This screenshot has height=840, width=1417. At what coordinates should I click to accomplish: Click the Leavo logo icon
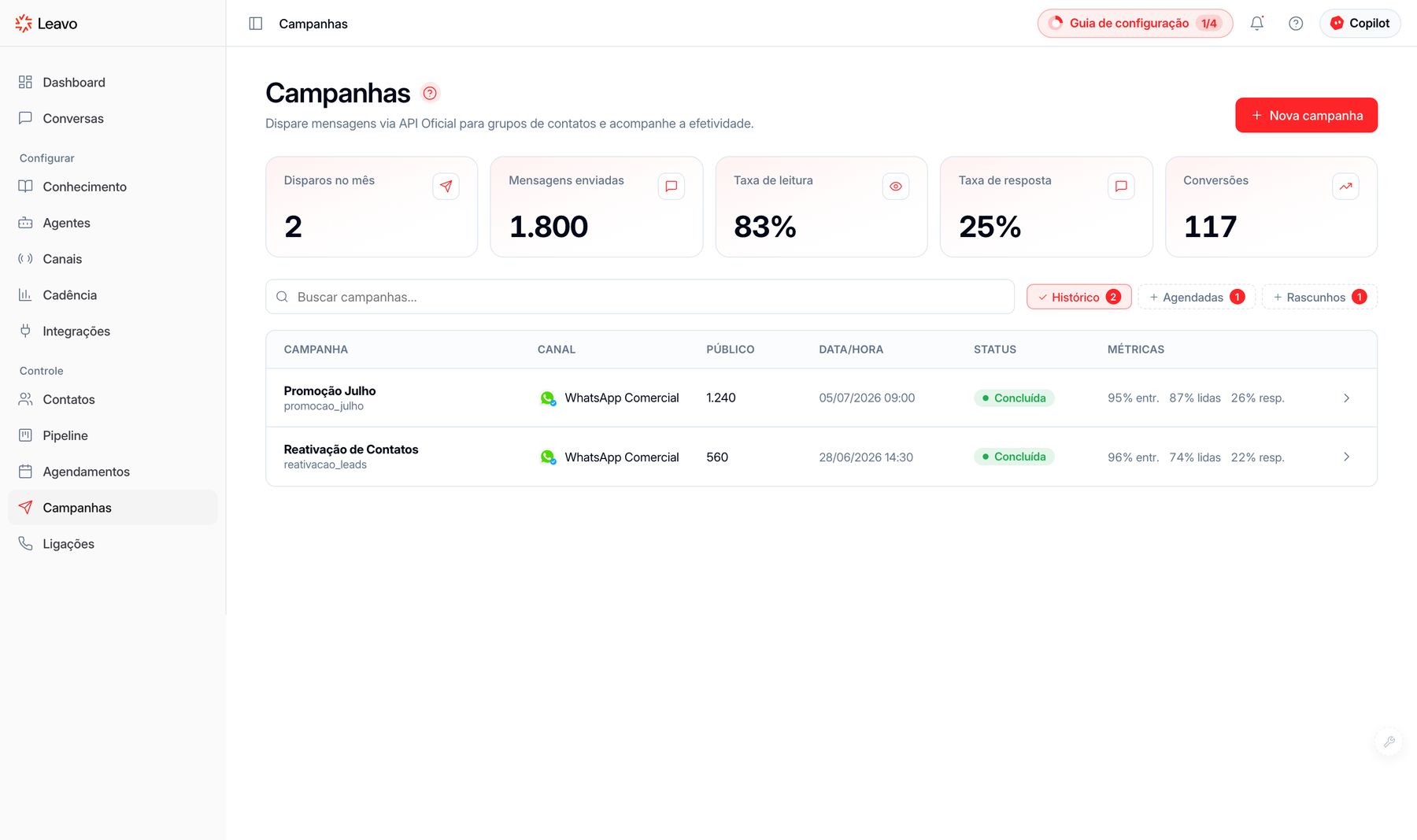24,24
